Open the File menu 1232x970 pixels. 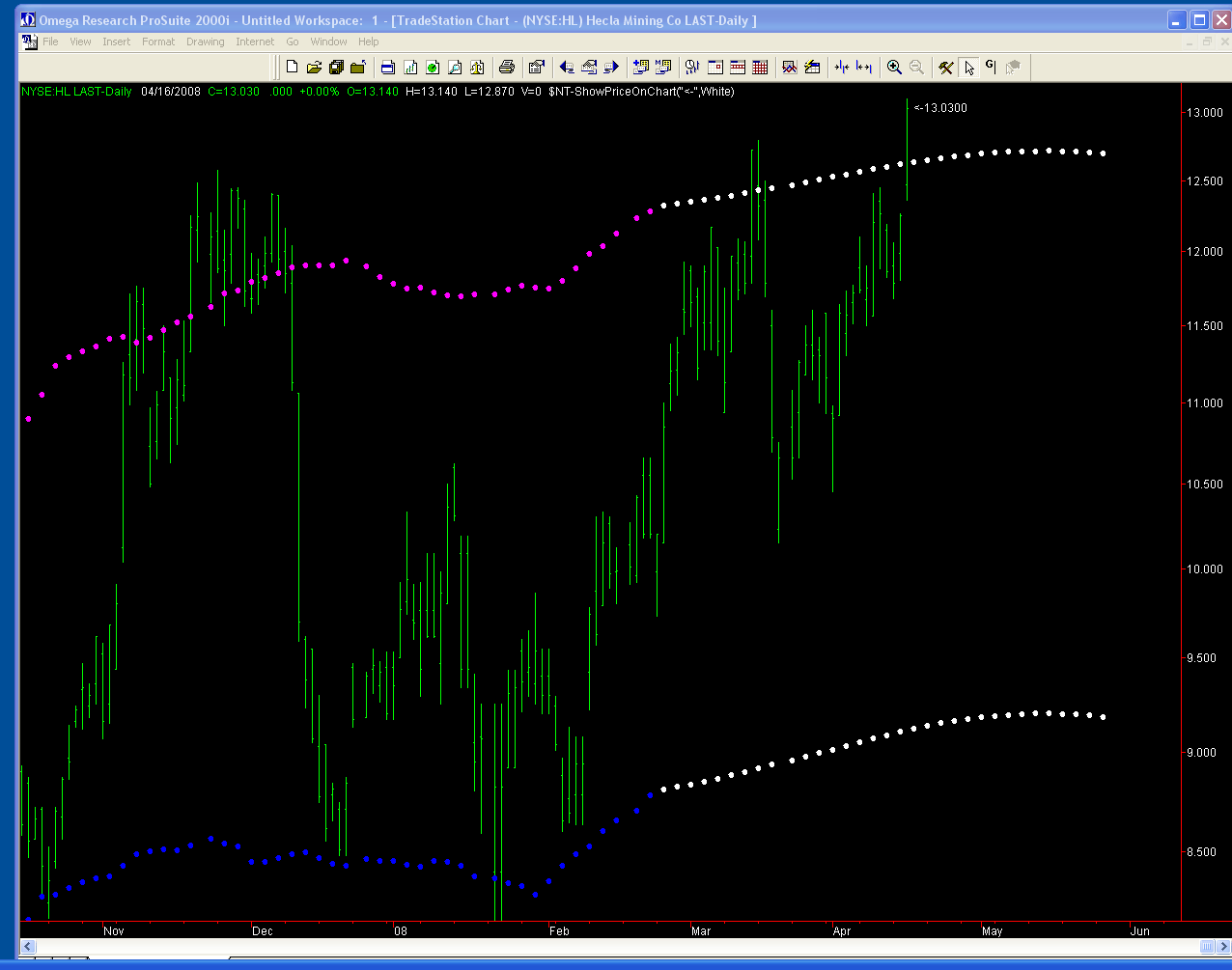(x=50, y=42)
